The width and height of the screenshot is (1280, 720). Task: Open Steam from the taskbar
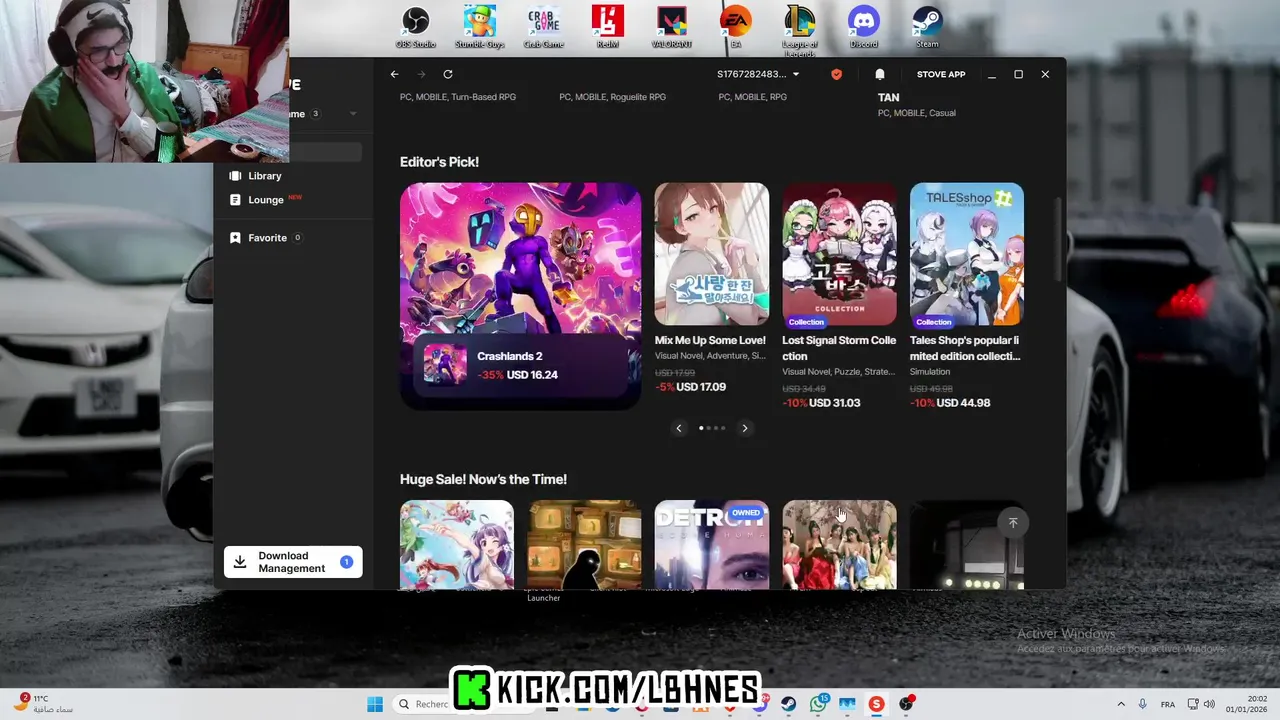click(789, 704)
